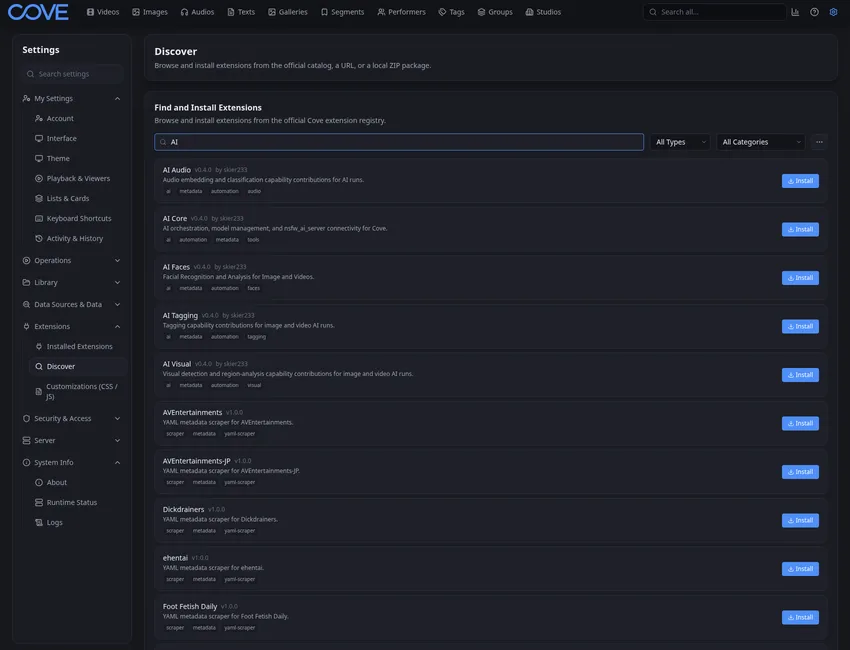Viewport: 850px width, 650px height.
Task: Install the AI Faces extension
Action: 800,278
